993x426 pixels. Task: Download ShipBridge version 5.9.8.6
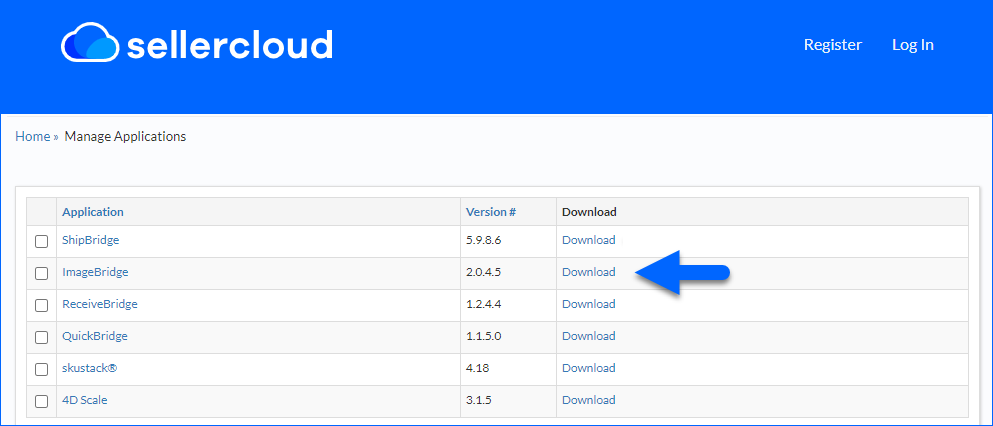tap(588, 240)
